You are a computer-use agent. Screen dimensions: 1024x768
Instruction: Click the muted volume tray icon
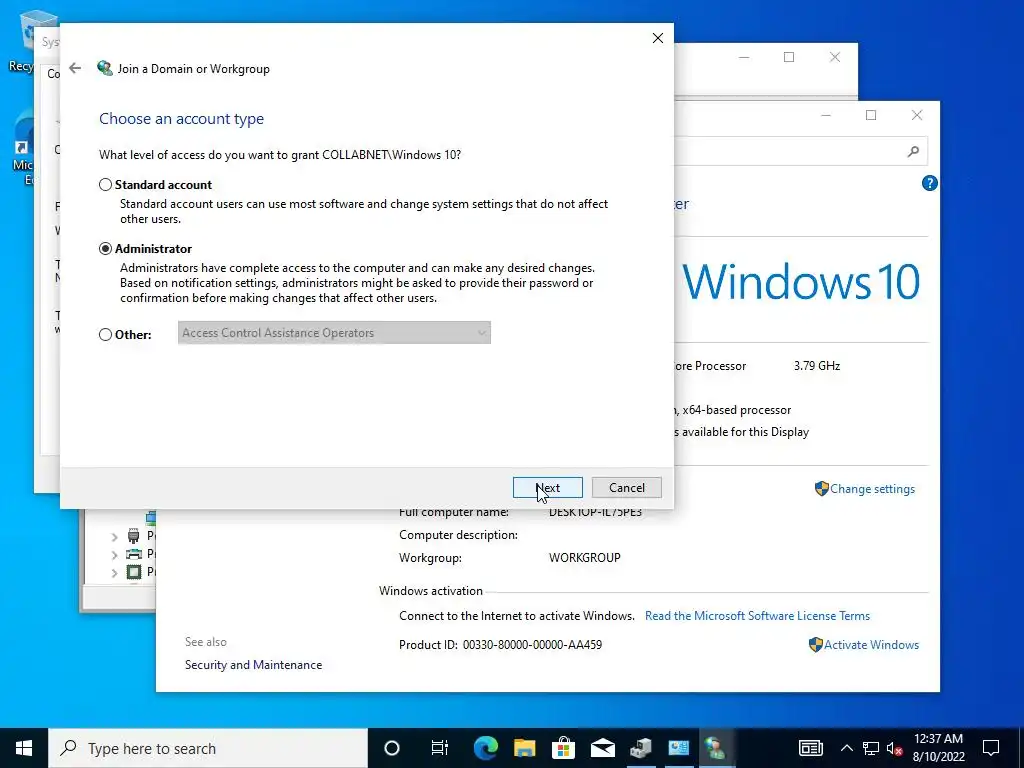click(x=894, y=748)
